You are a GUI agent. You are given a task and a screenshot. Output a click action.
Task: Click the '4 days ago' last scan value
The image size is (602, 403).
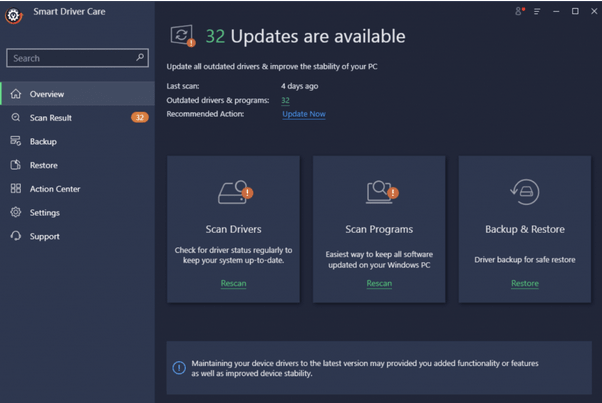pyautogui.click(x=299, y=86)
